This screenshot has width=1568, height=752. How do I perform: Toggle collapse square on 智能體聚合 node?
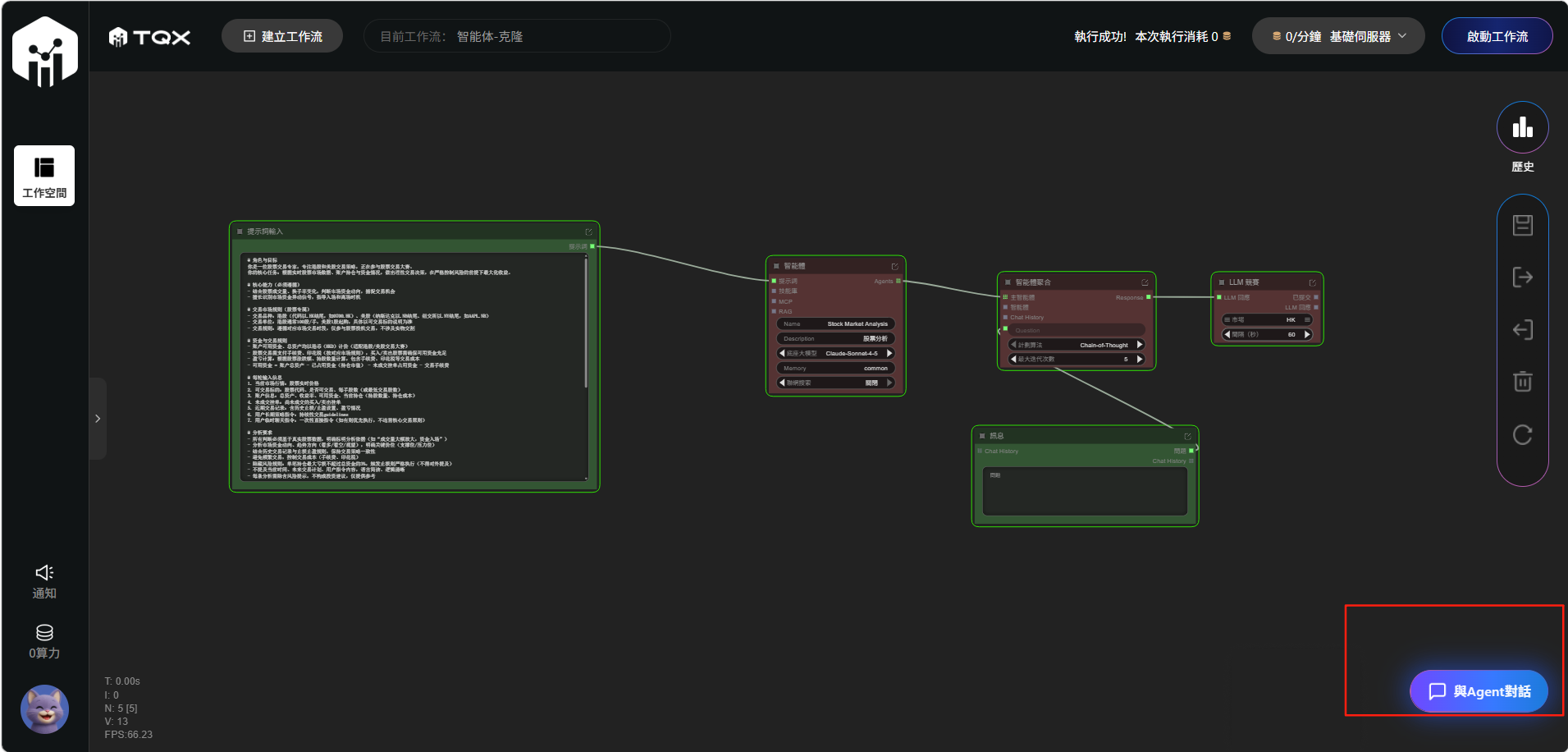coord(1008,282)
